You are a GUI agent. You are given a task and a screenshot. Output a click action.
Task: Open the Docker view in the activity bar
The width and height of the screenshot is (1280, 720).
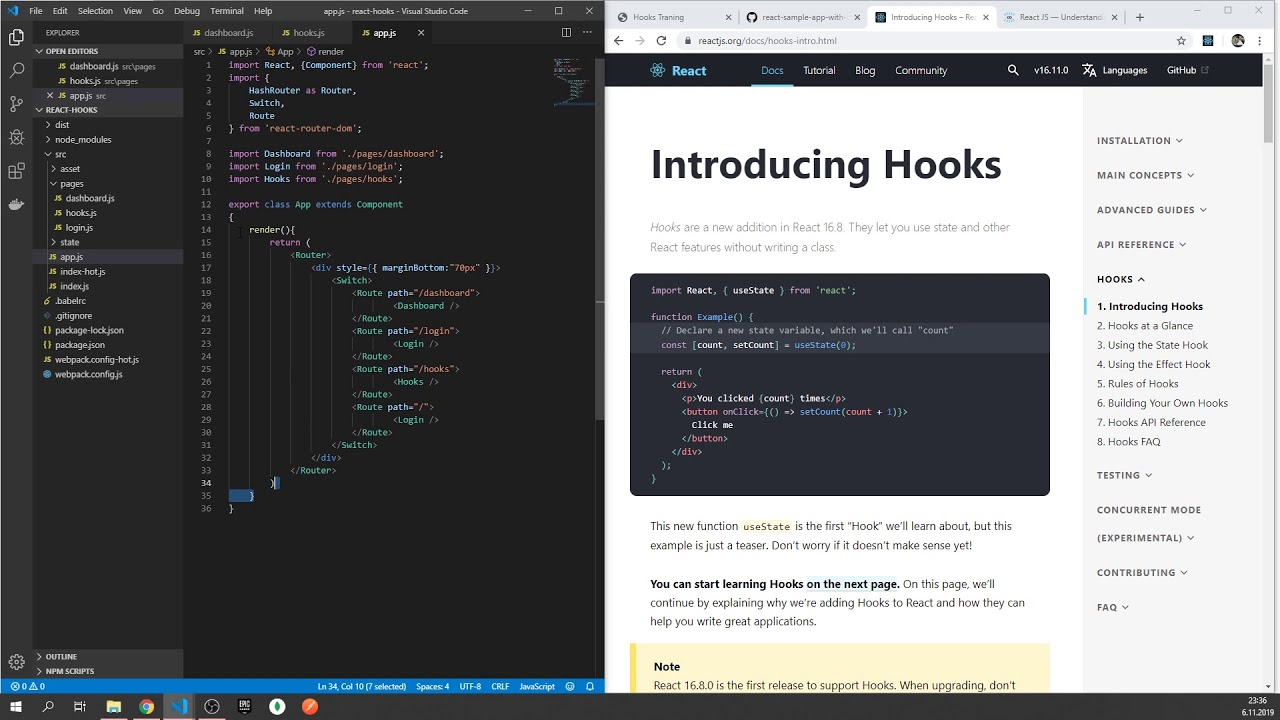coord(16,204)
